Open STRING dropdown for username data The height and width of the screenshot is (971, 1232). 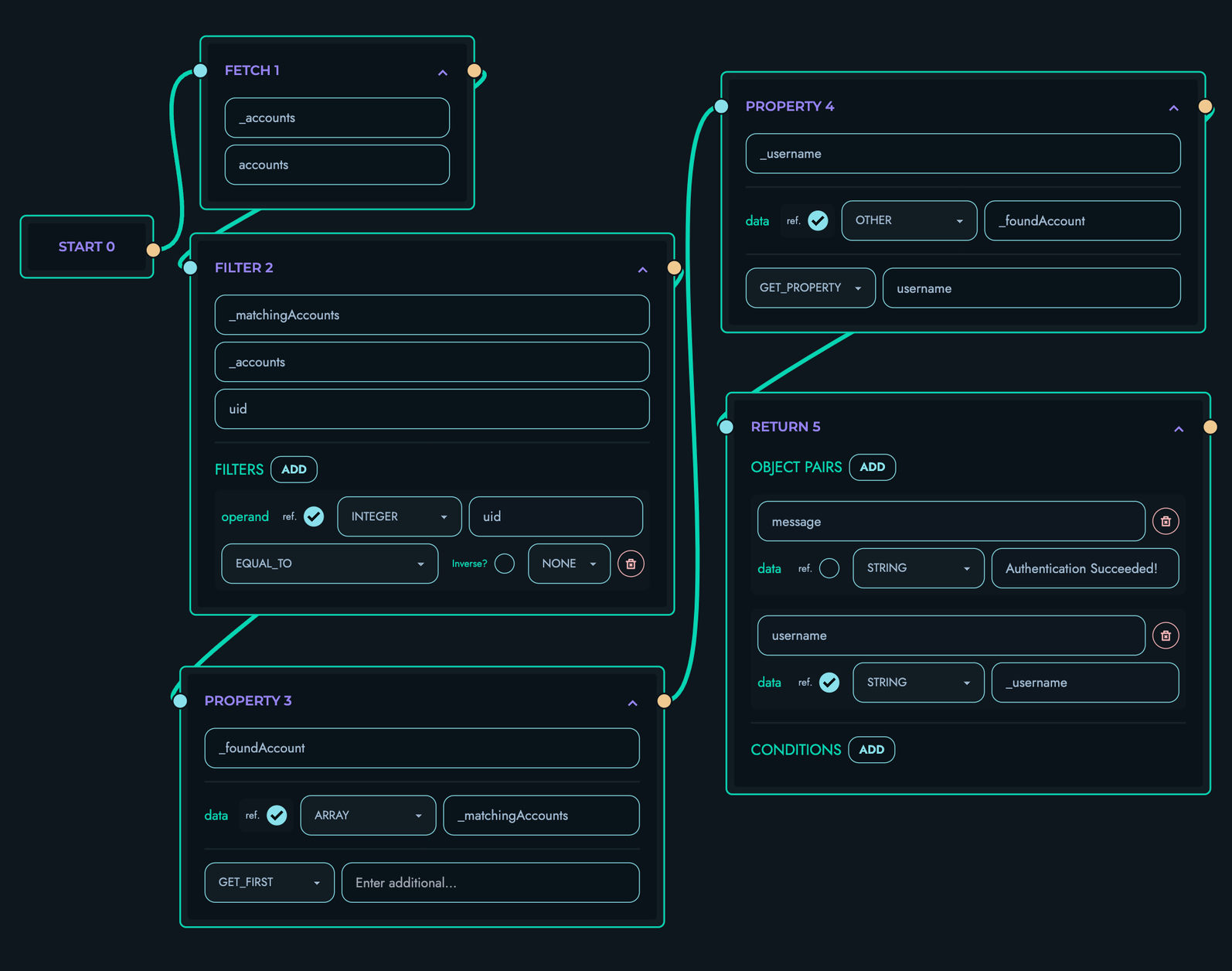(918, 683)
